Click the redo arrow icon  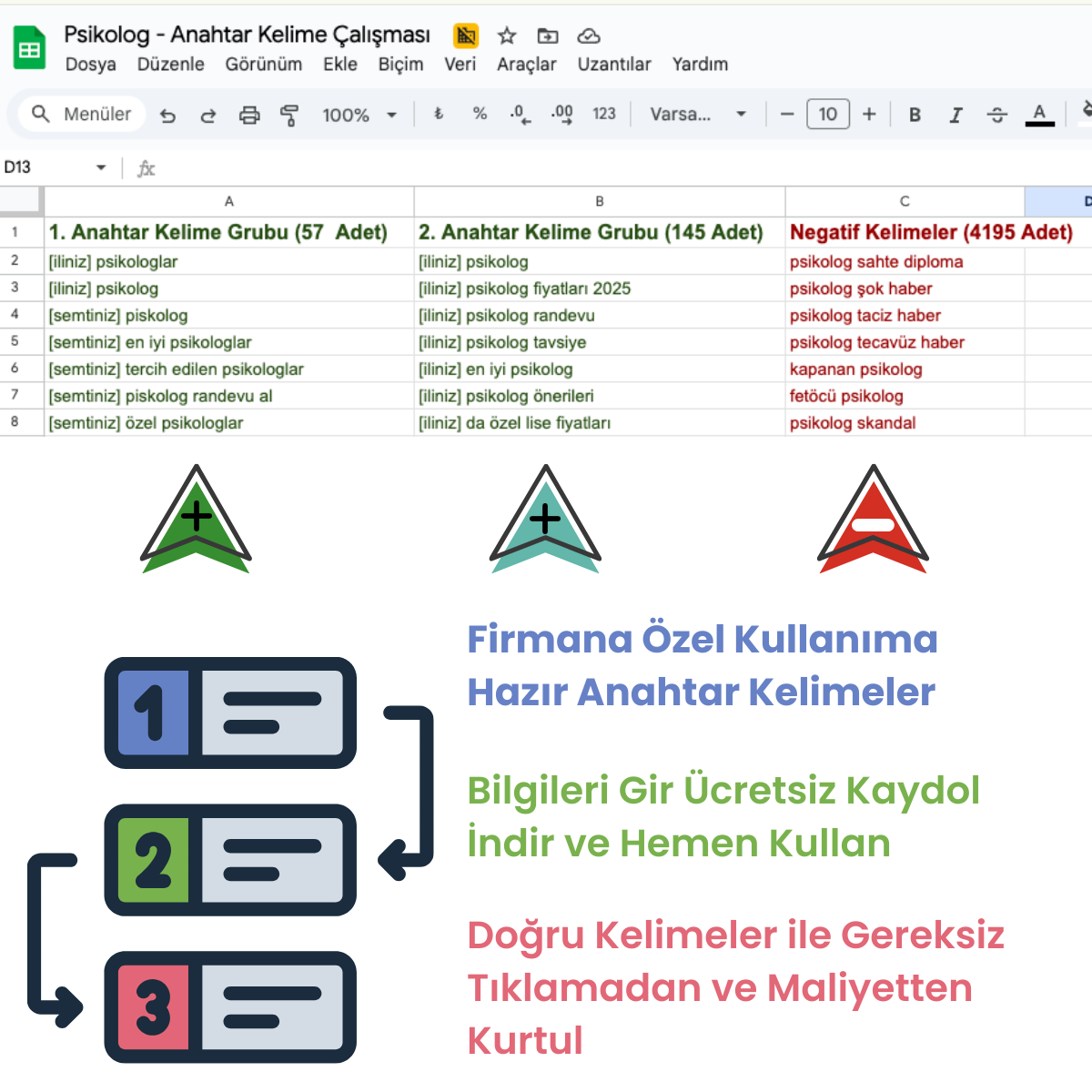click(208, 115)
